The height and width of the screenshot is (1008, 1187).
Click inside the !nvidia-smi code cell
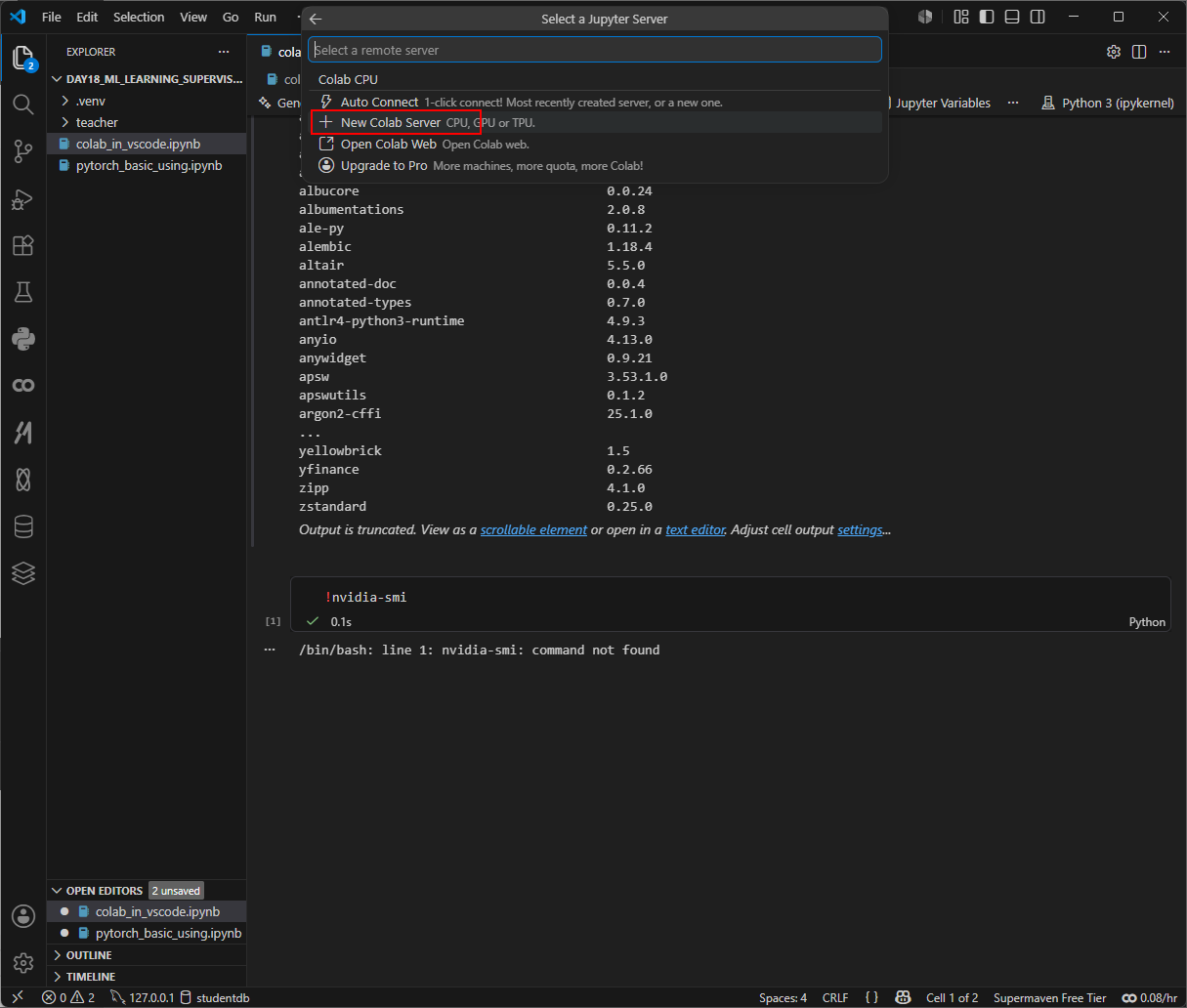click(730, 597)
